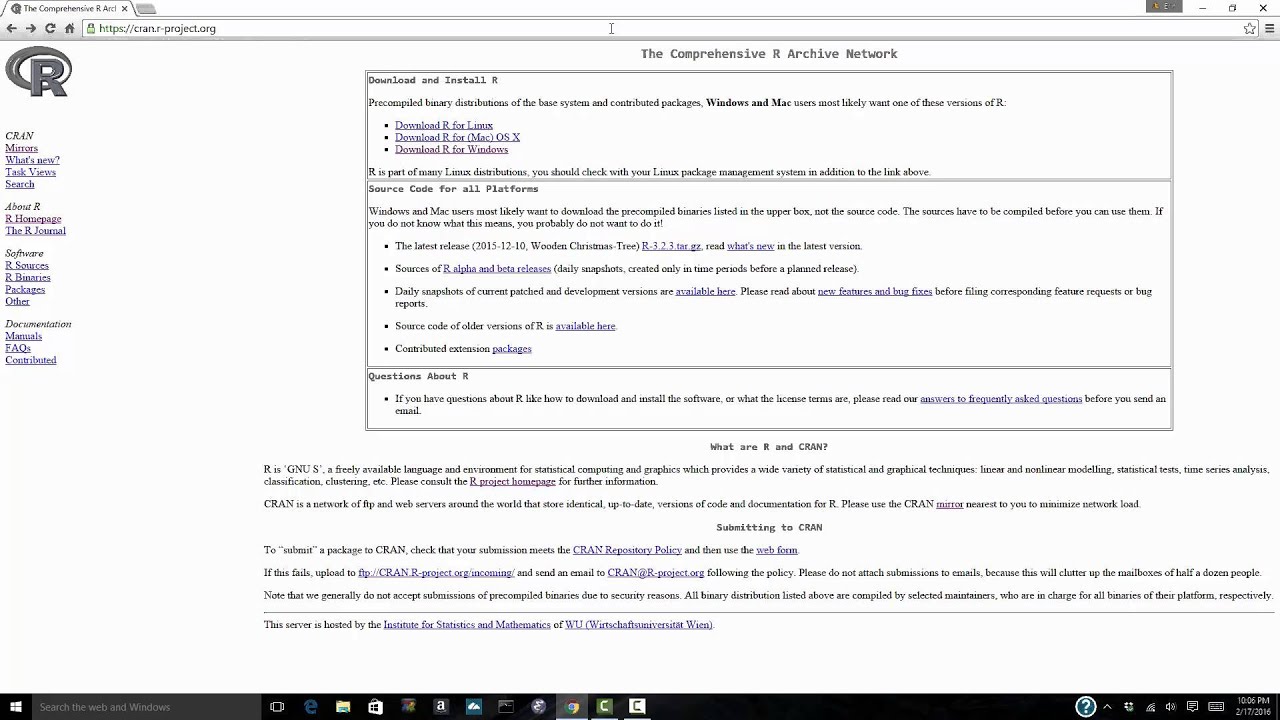
Task: Open The R Journal in the sidebar
Action: click(35, 231)
